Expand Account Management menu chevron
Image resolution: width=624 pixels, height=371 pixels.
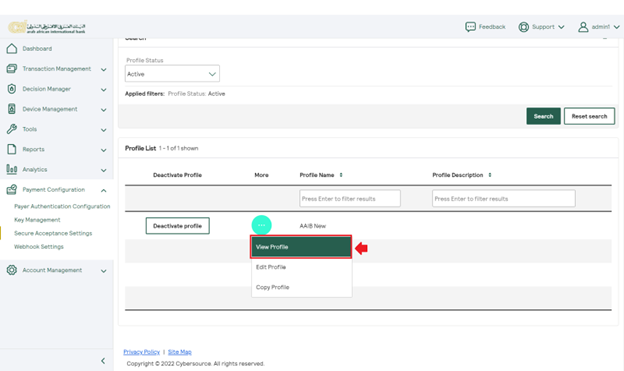(x=103, y=271)
